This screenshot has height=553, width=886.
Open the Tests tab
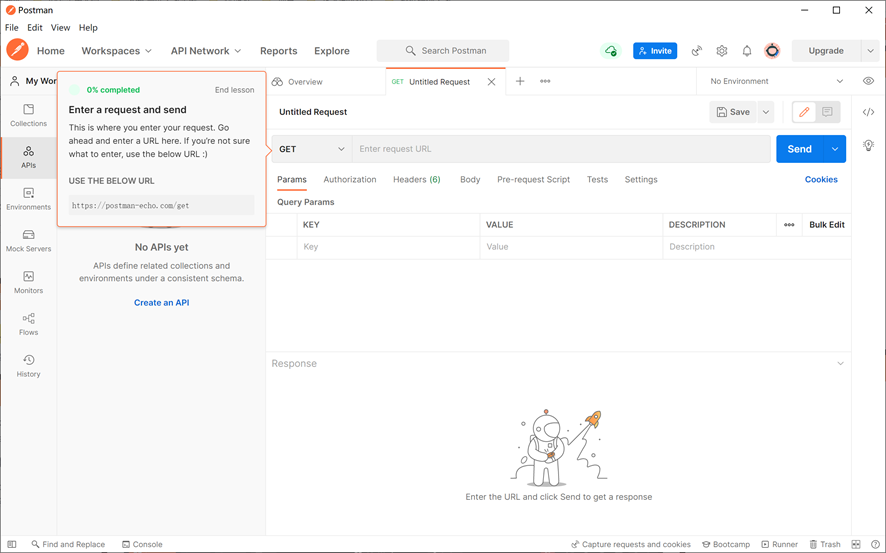click(x=597, y=180)
